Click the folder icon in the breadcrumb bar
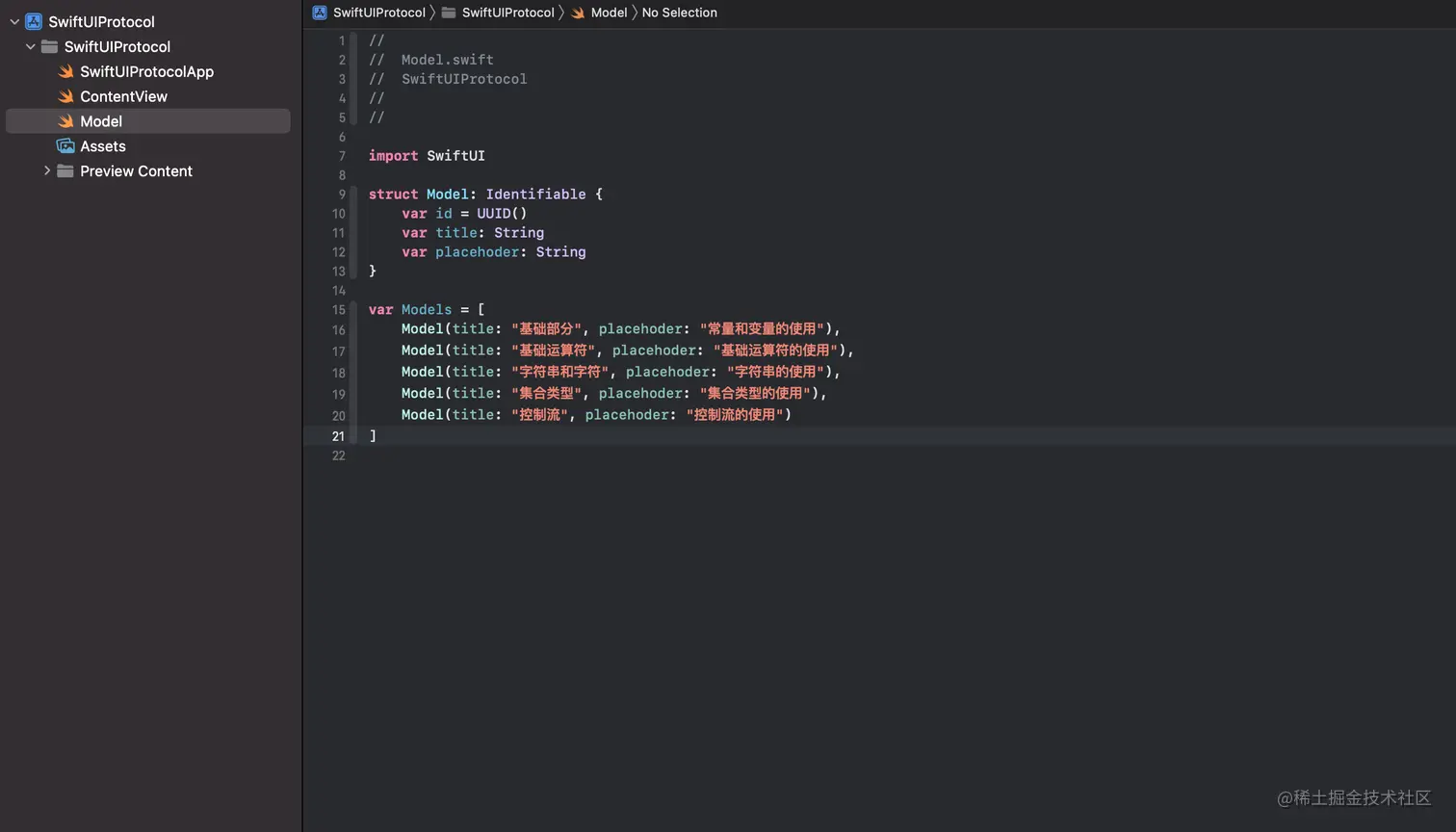1456x832 pixels. coord(449,13)
